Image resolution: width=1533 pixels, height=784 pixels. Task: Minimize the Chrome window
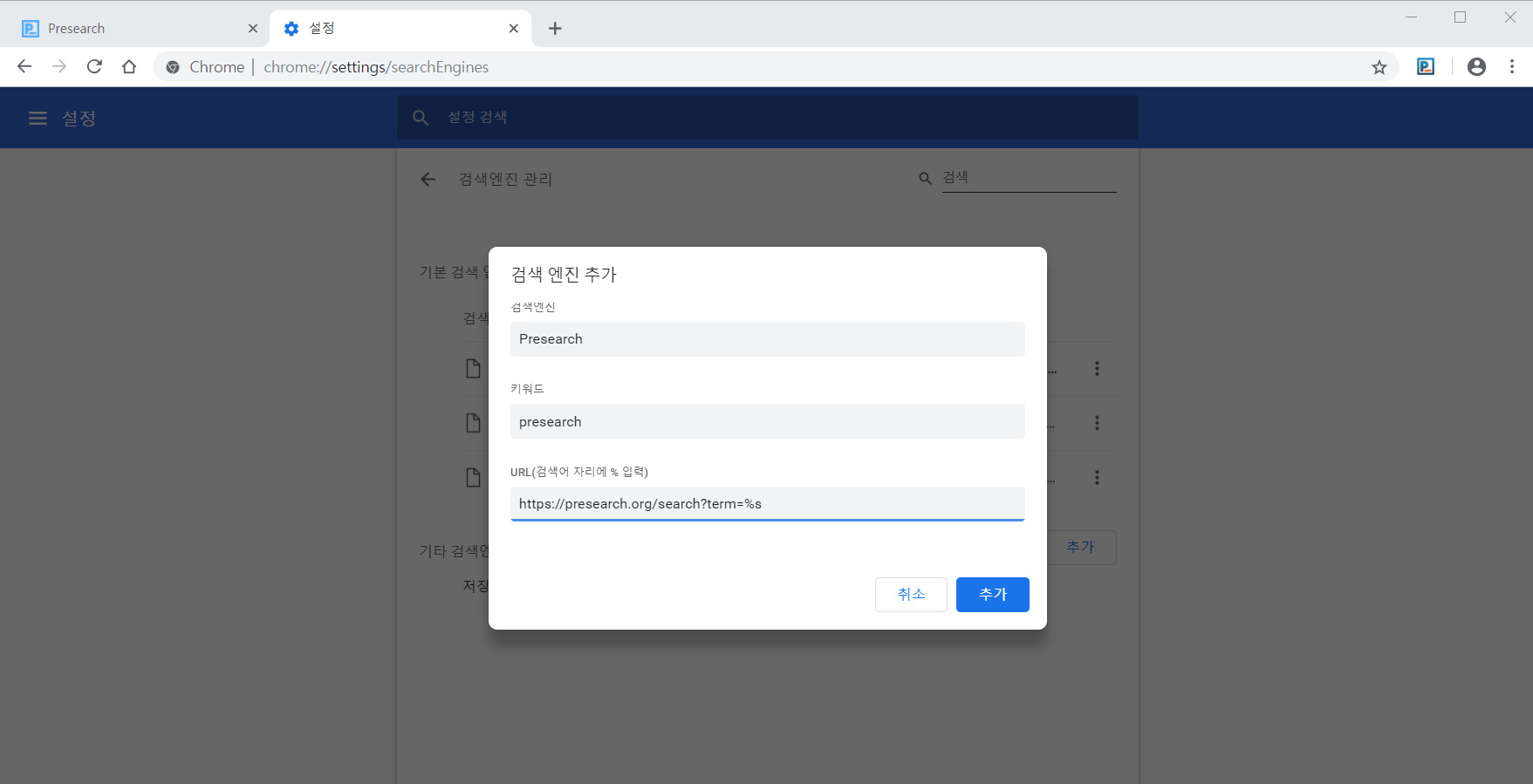click(1411, 17)
